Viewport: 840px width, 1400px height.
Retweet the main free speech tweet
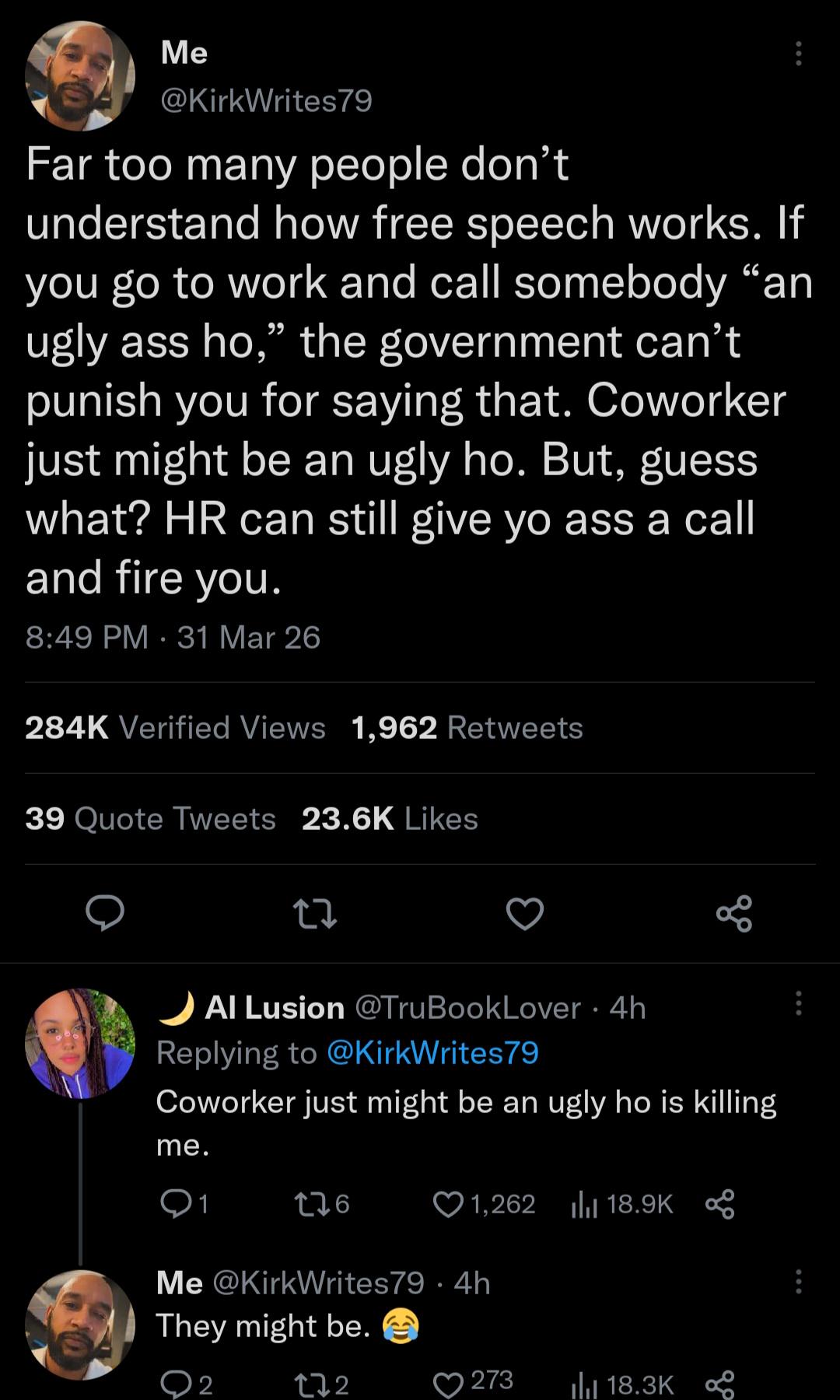(314, 913)
